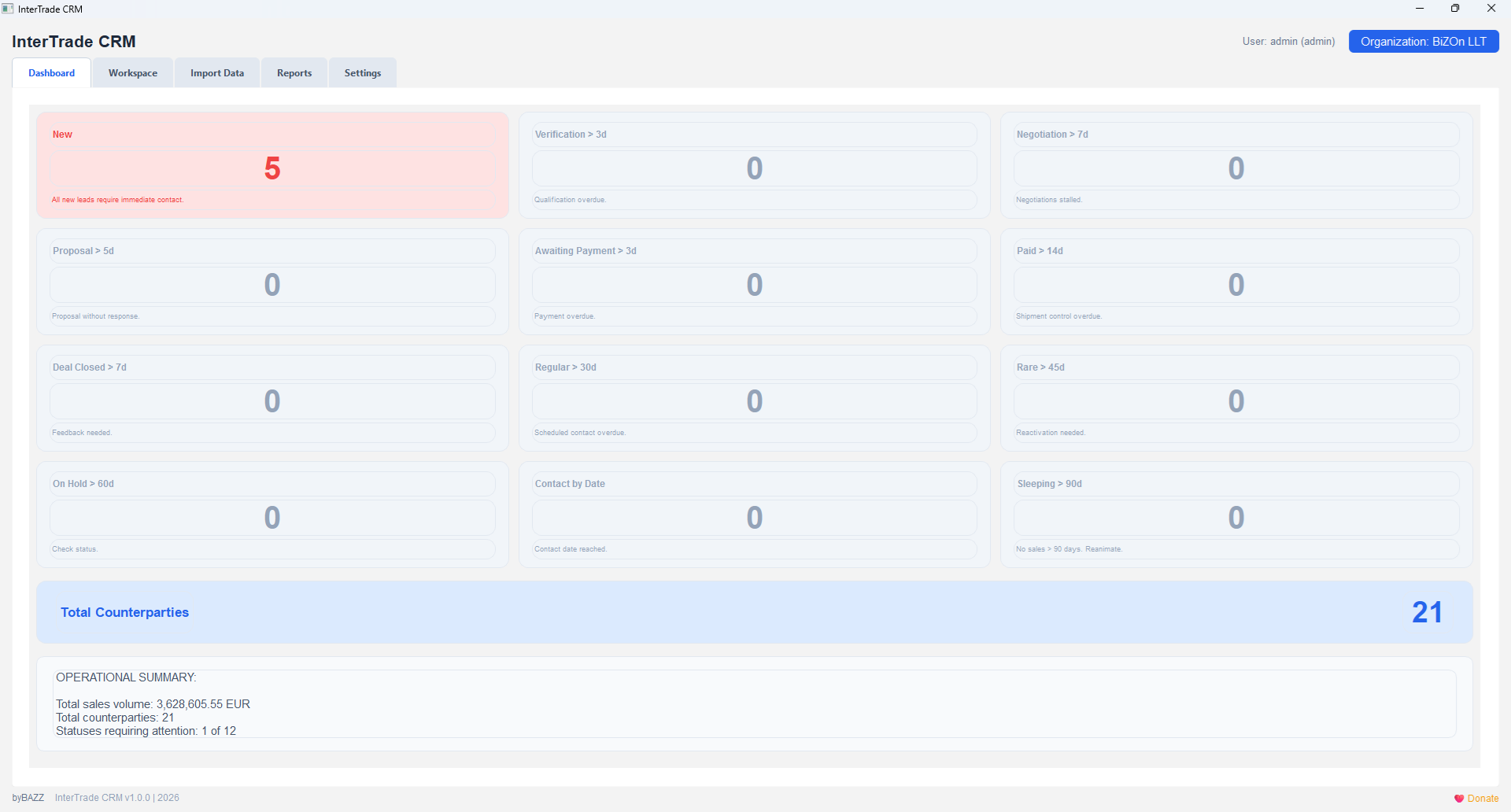Select the Deal Closed > 7d title
The image size is (1511, 812).
90,367
